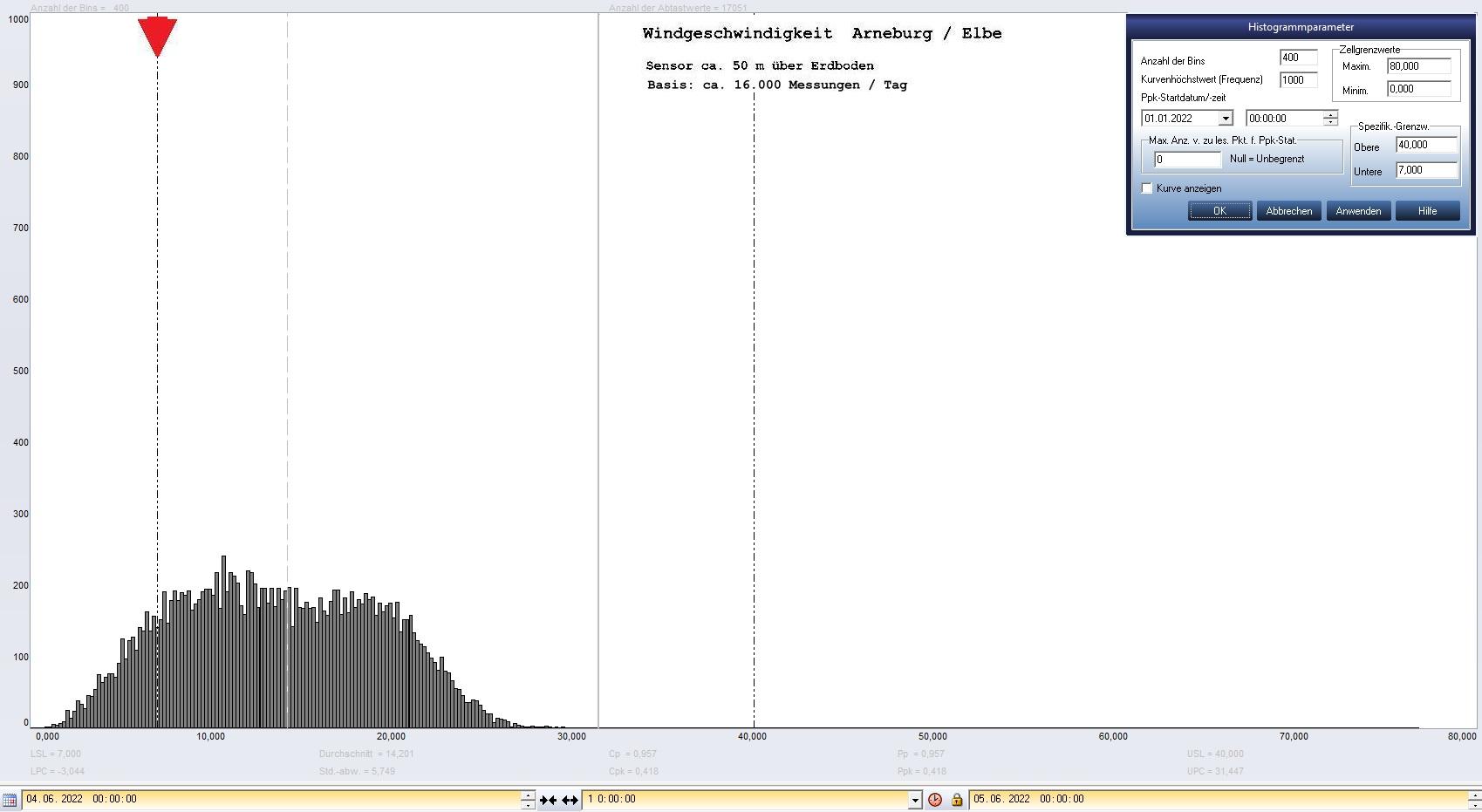This screenshot has height=812, width=1482.
Task: Click the Anzahl der Bins field
Action: (x=1298, y=58)
